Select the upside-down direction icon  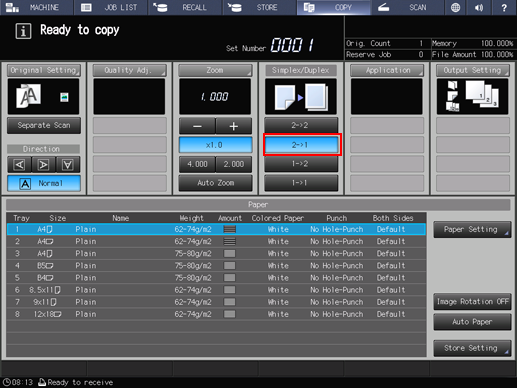coord(68,165)
